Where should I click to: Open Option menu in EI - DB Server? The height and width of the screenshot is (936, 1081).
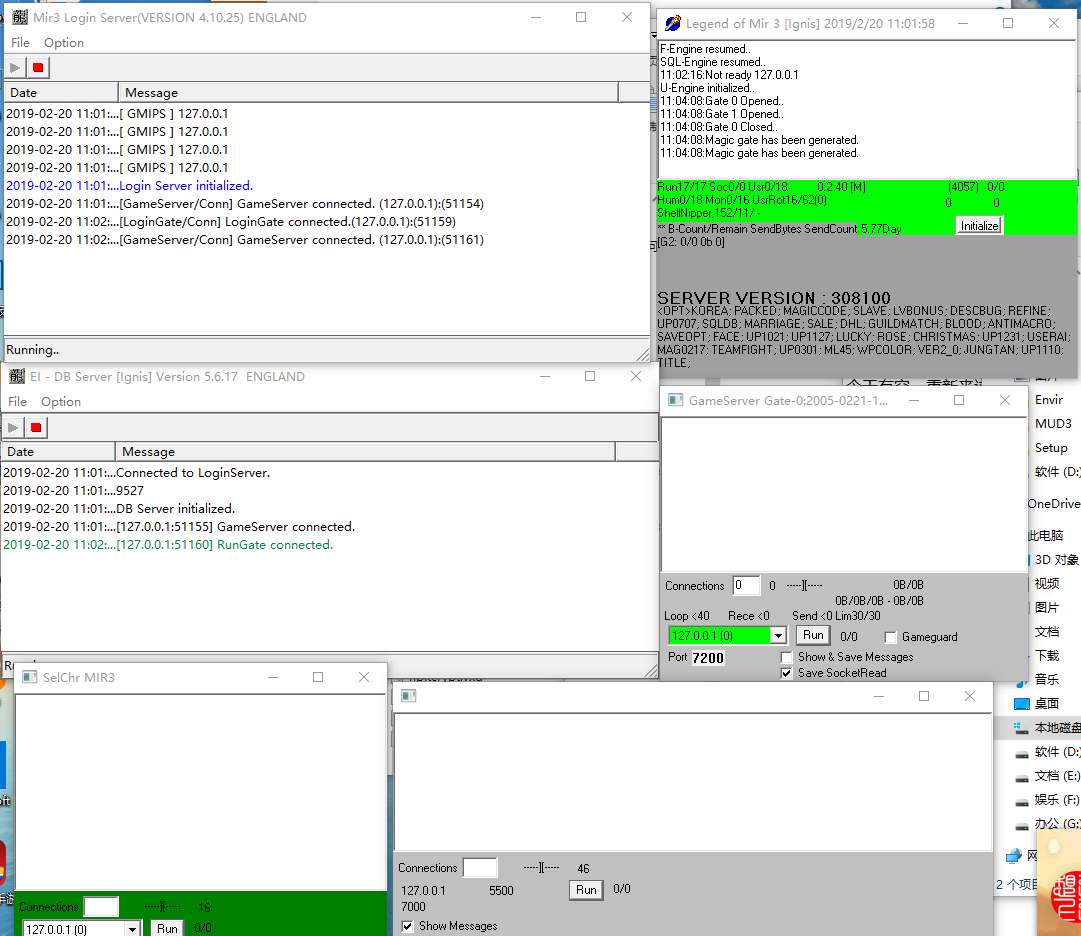pos(61,402)
